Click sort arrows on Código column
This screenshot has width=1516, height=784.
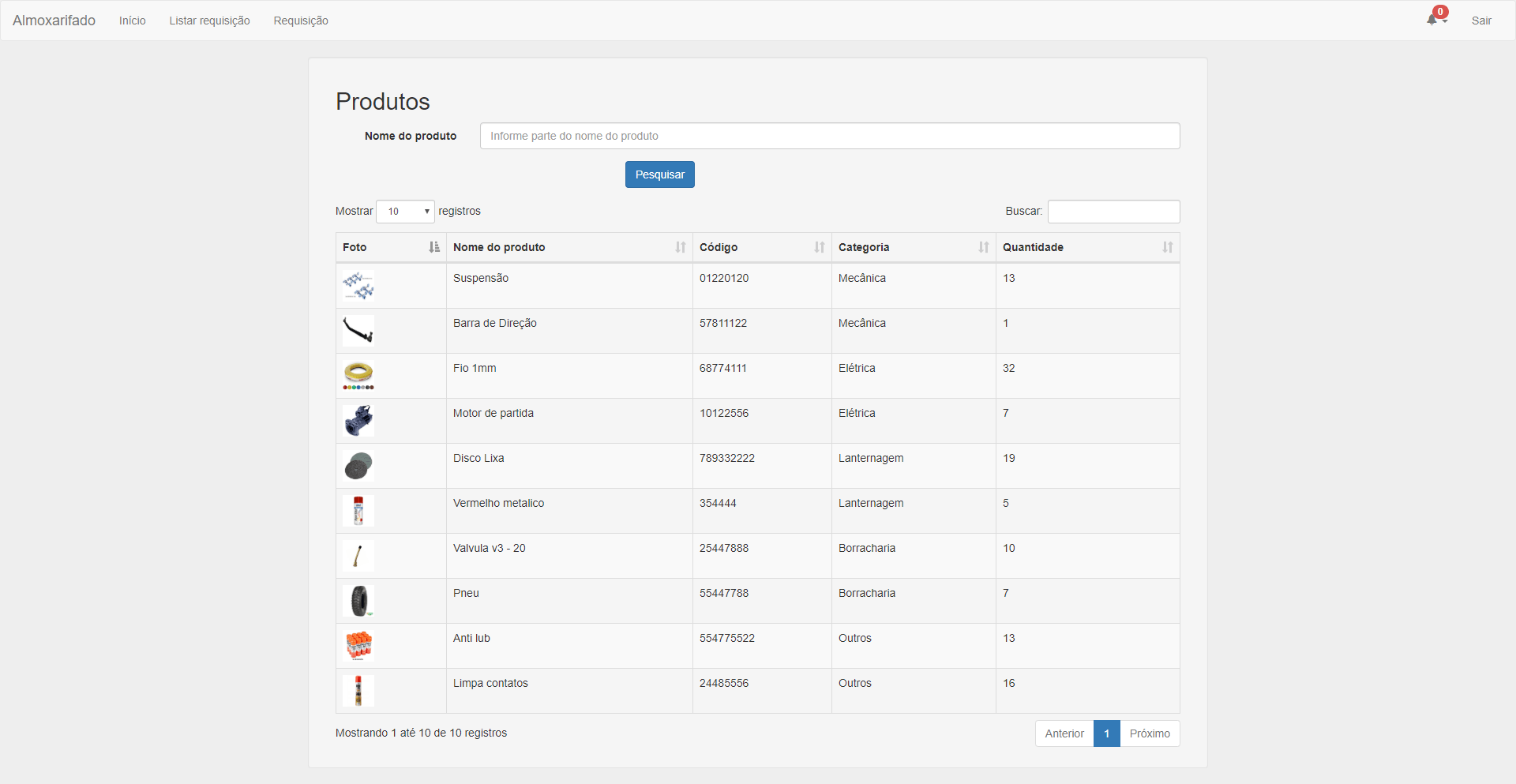pos(819,247)
